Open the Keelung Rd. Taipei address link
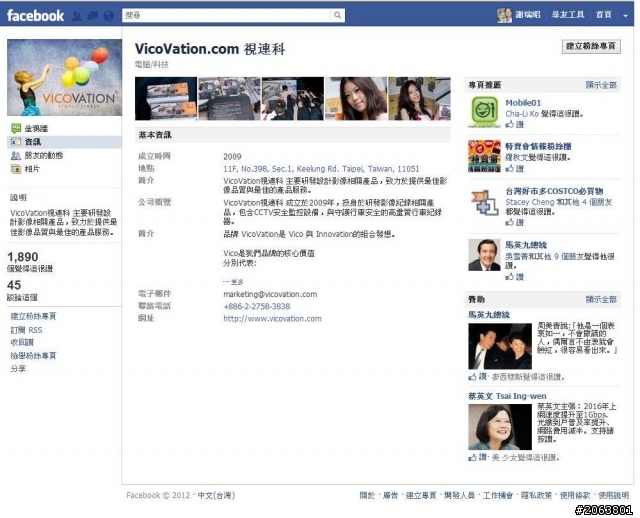640x518 pixels. click(x=321, y=169)
